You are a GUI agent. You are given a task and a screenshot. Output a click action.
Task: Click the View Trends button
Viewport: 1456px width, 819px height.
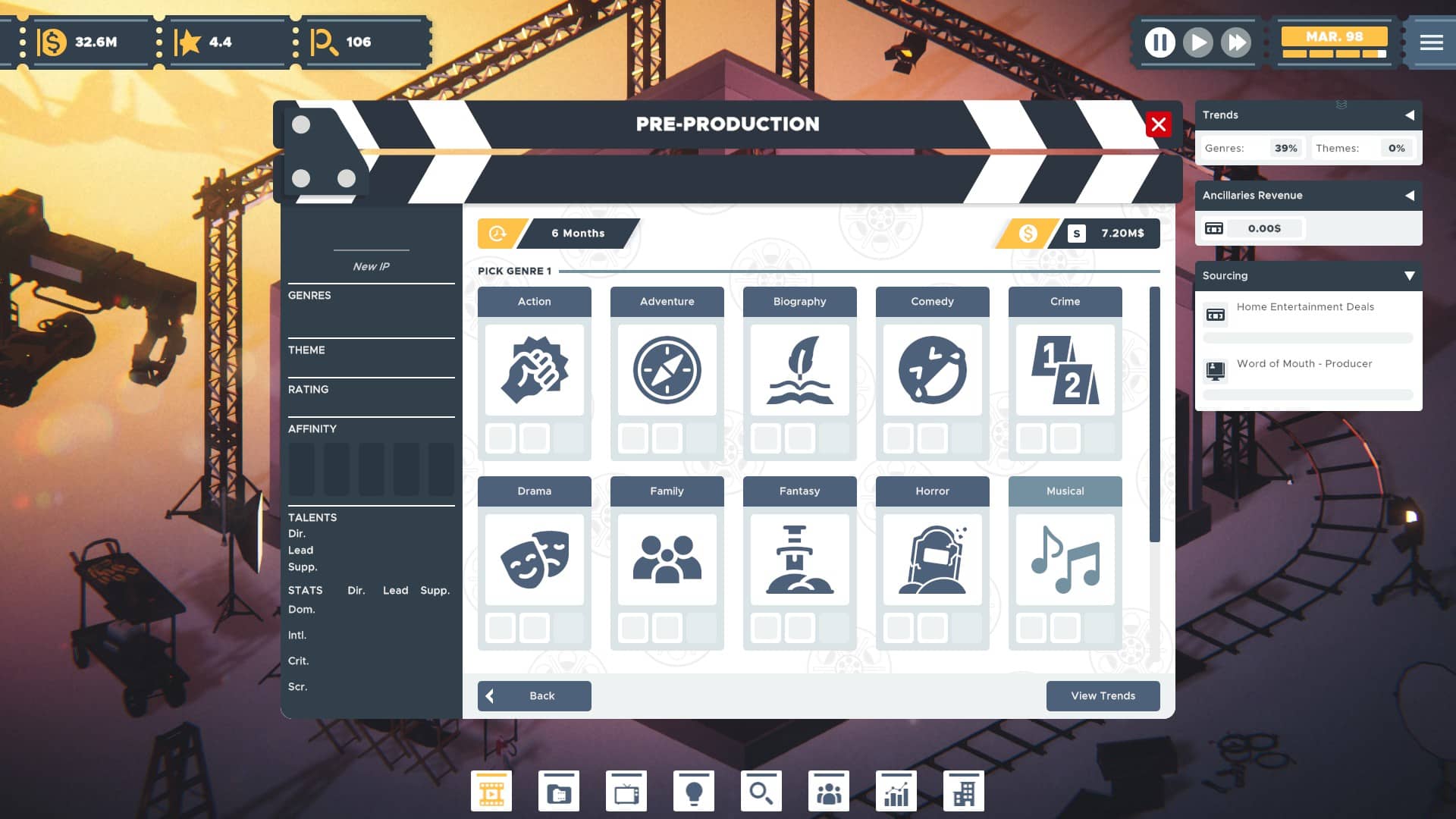point(1103,696)
